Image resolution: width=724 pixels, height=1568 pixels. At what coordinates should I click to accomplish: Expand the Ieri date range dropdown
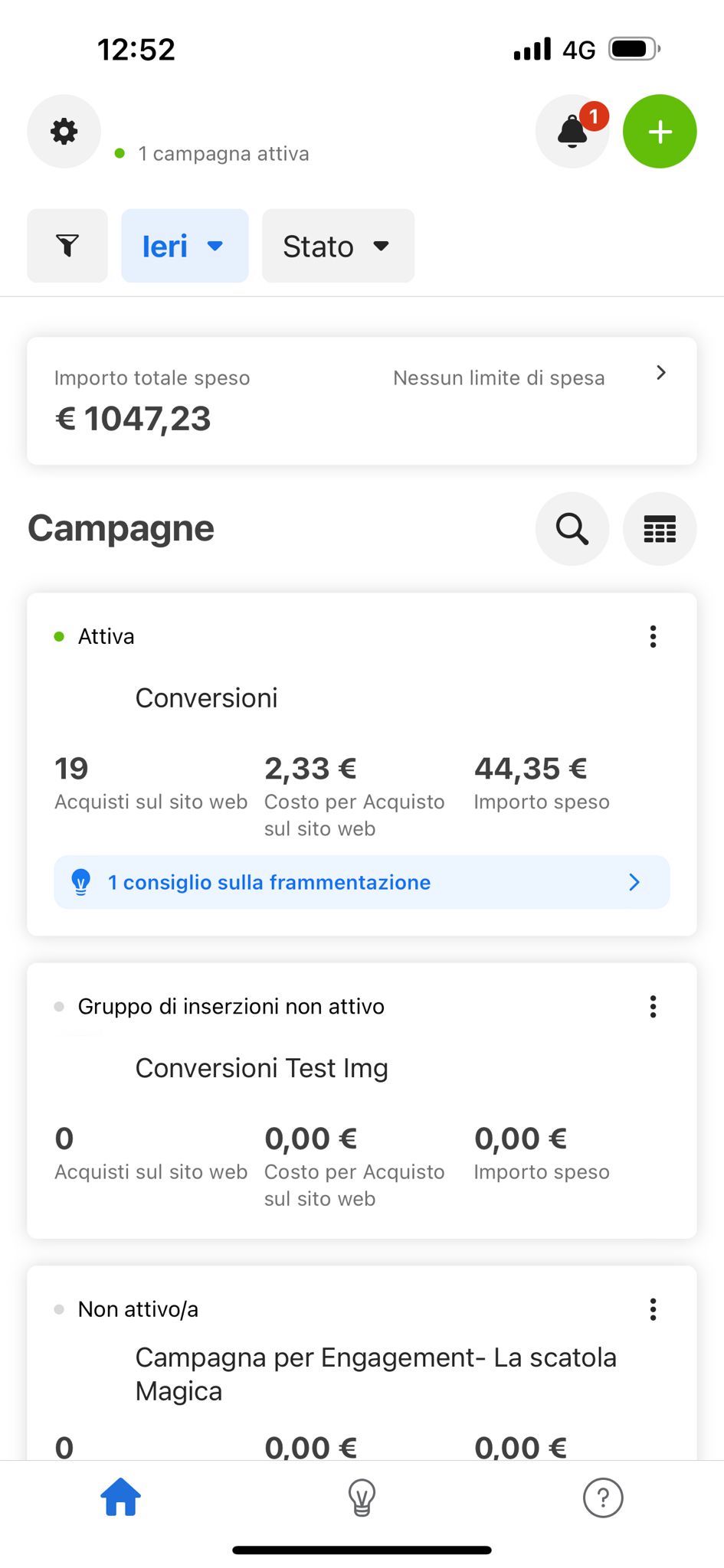pos(185,247)
